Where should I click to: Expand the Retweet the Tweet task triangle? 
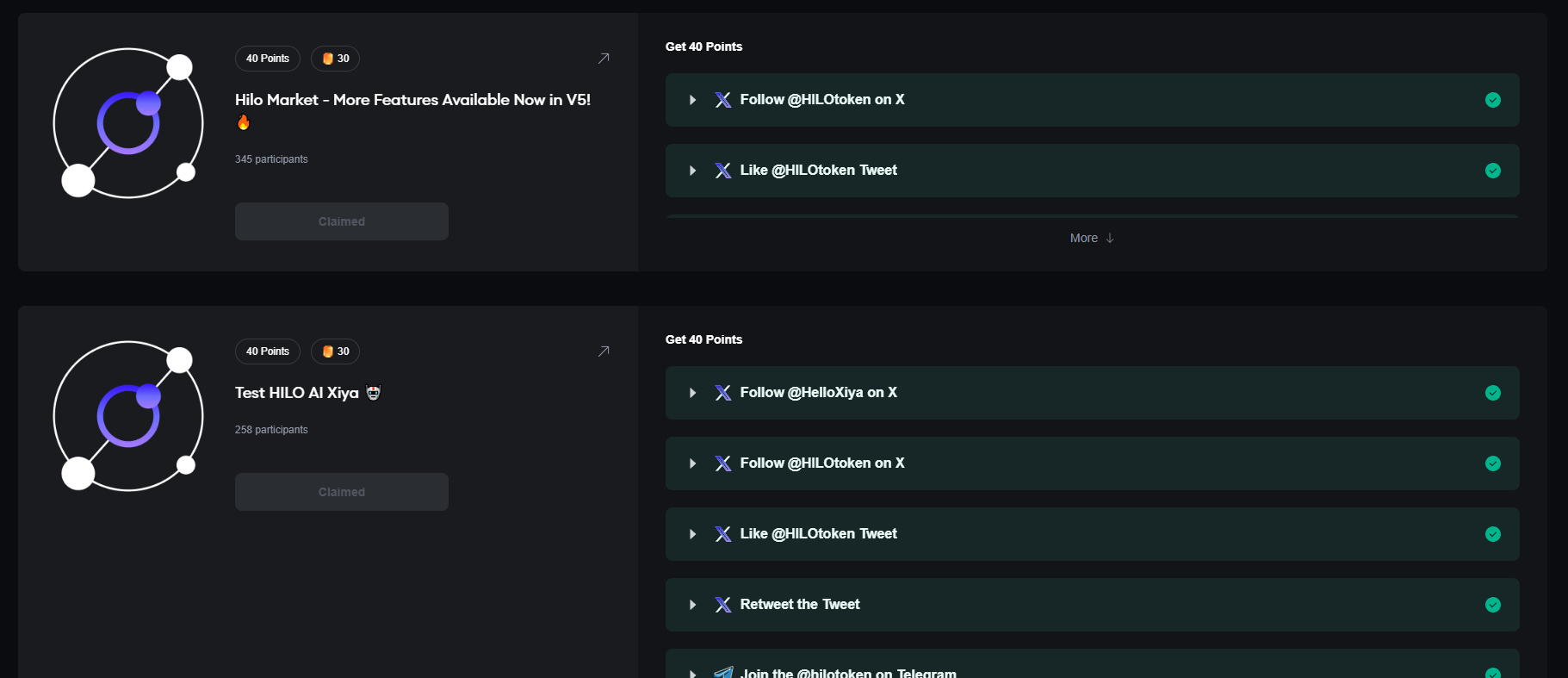click(x=692, y=605)
